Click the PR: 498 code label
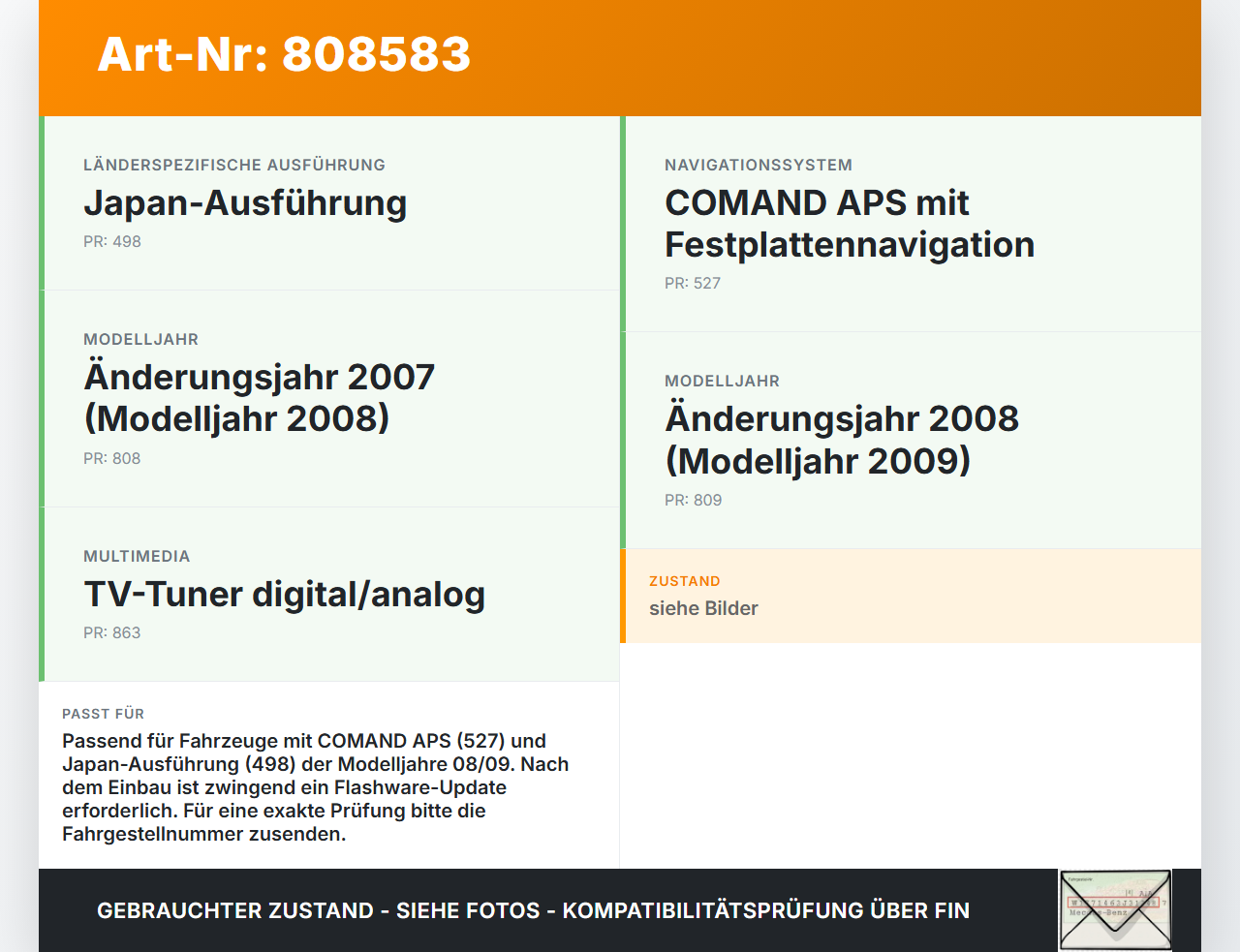The width and height of the screenshot is (1240, 952). point(112,241)
